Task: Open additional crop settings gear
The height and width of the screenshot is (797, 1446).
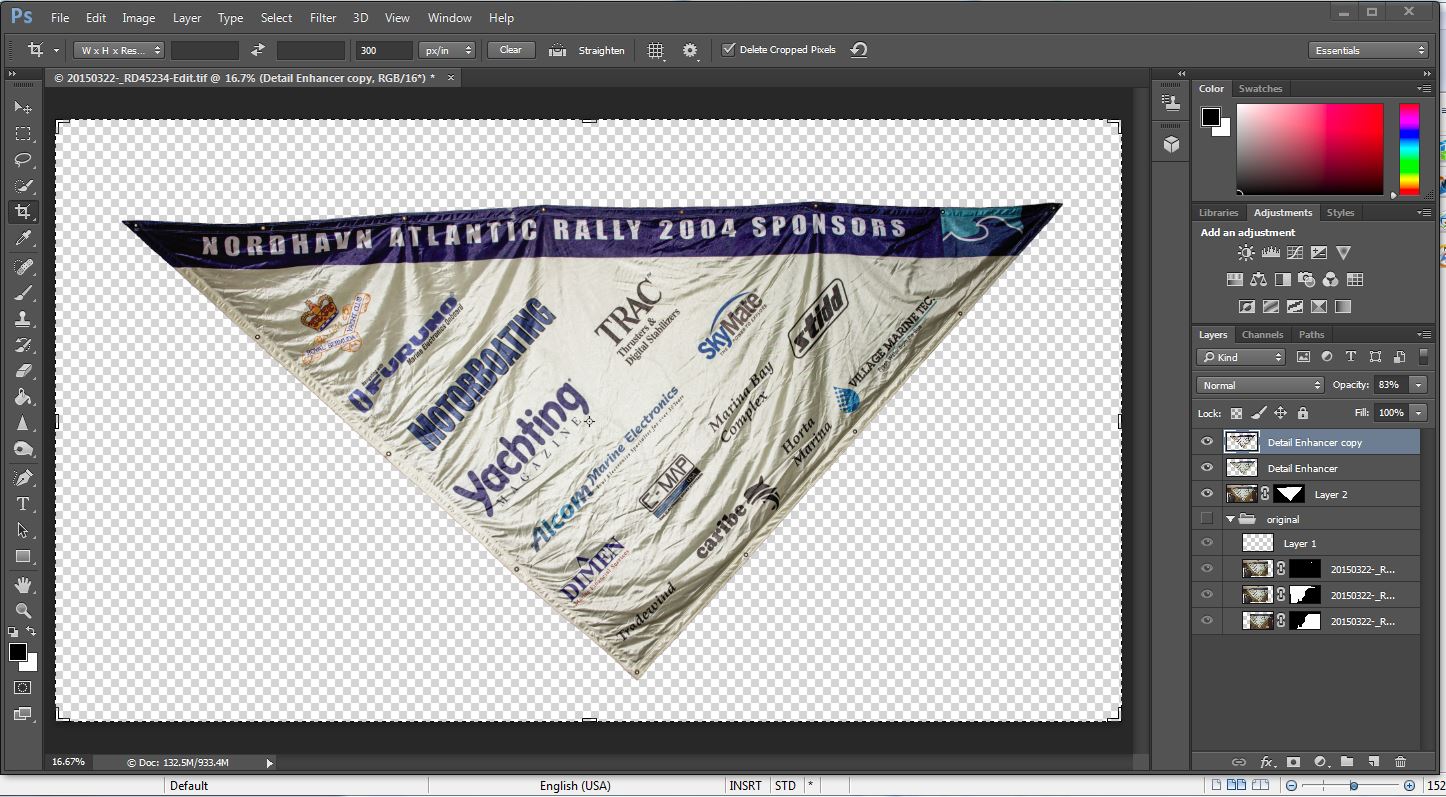Action: pos(690,50)
